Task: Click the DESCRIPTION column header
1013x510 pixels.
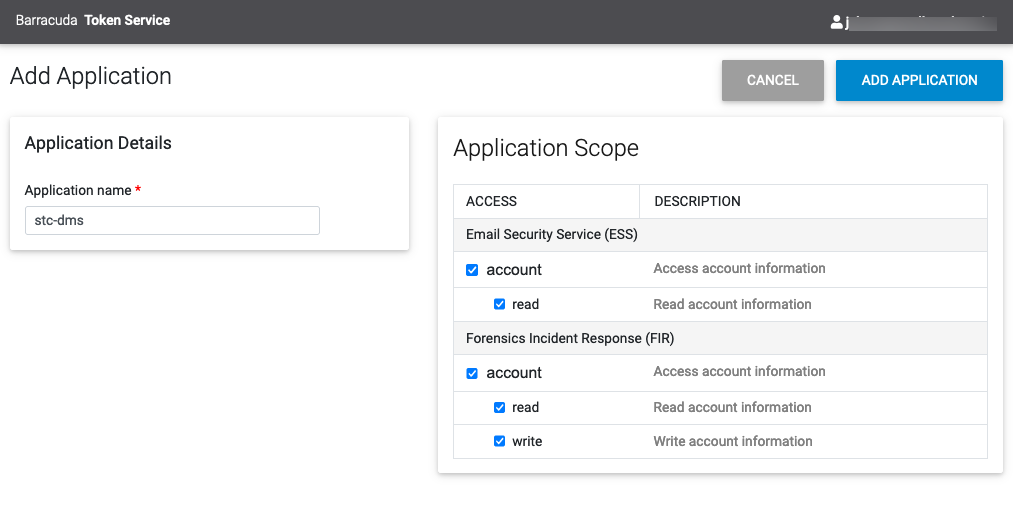Action: point(697,201)
